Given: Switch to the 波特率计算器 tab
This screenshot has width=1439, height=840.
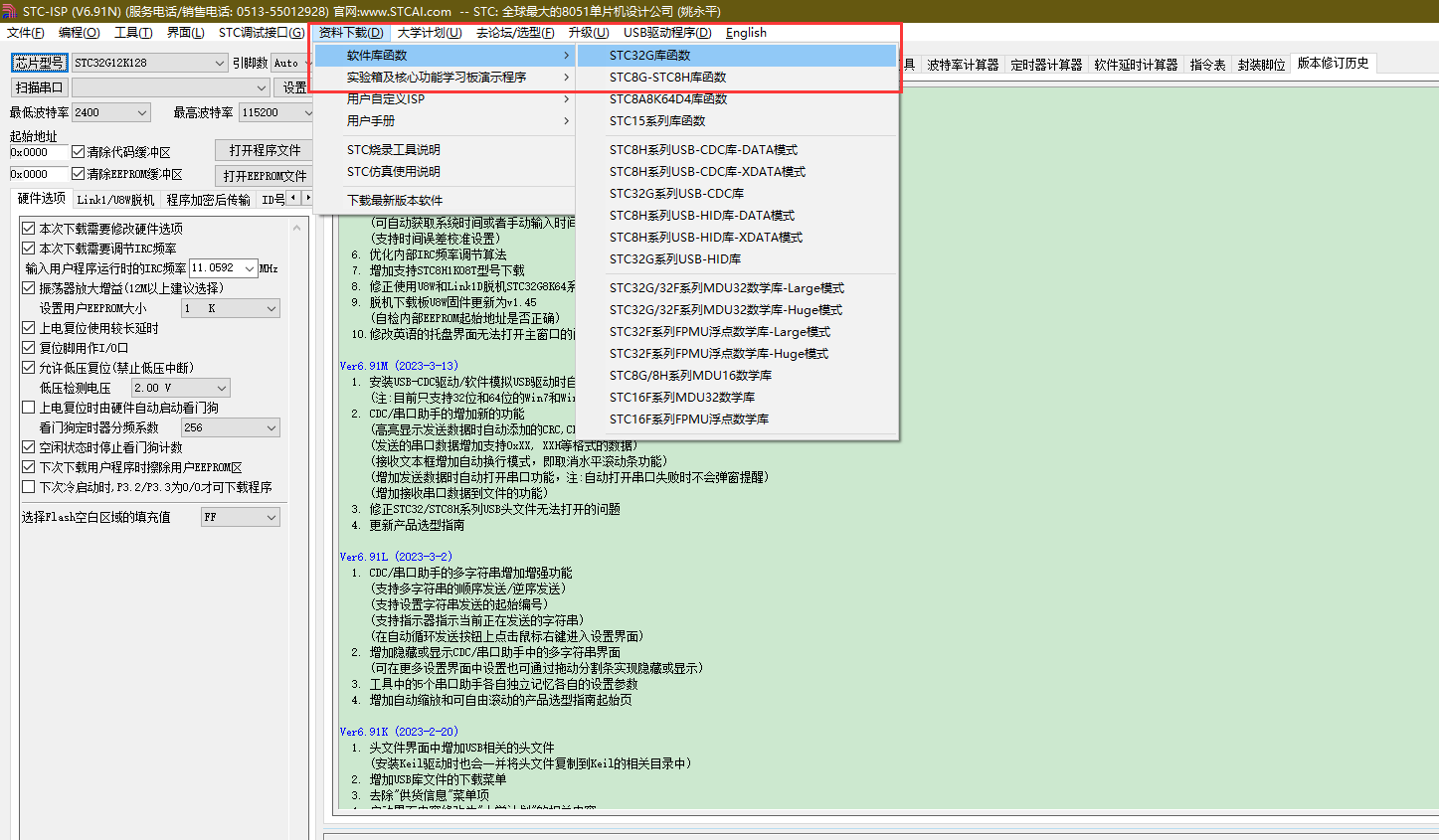Looking at the screenshot, I should (x=963, y=65).
